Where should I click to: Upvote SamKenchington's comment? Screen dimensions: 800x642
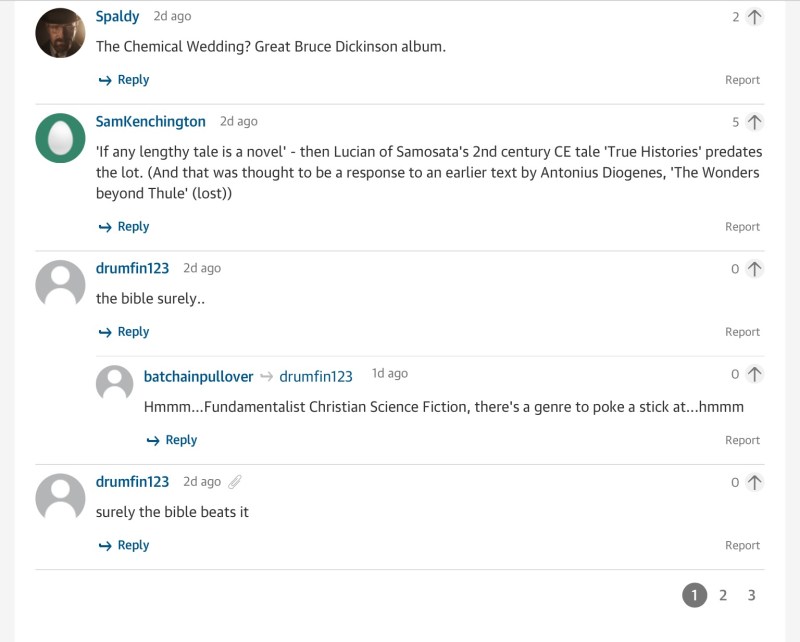[x=754, y=122]
